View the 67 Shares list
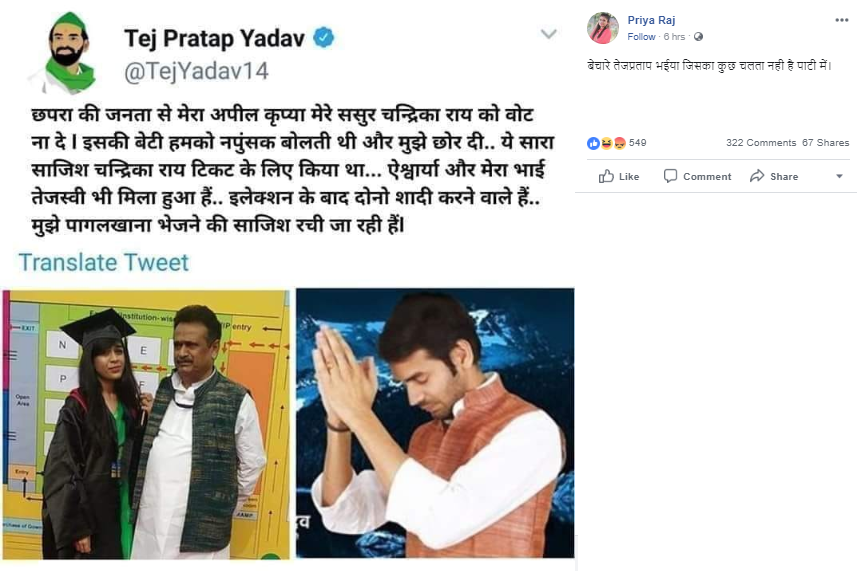This screenshot has height=571, width=857. [825, 143]
